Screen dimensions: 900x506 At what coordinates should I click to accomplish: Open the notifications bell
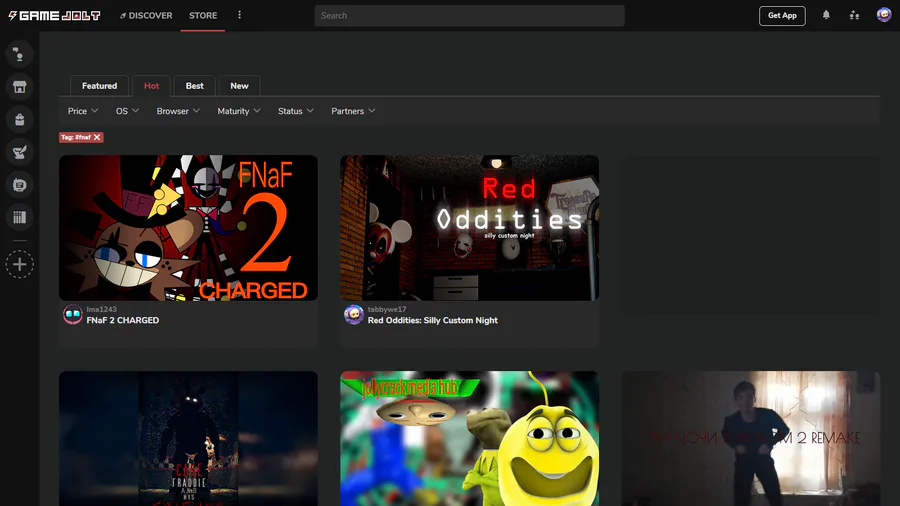pyautogui.click(x=826, y=15)
